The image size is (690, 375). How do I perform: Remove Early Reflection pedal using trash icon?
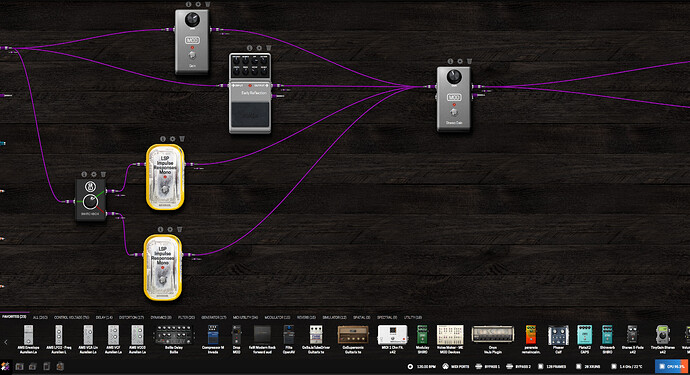269,48
